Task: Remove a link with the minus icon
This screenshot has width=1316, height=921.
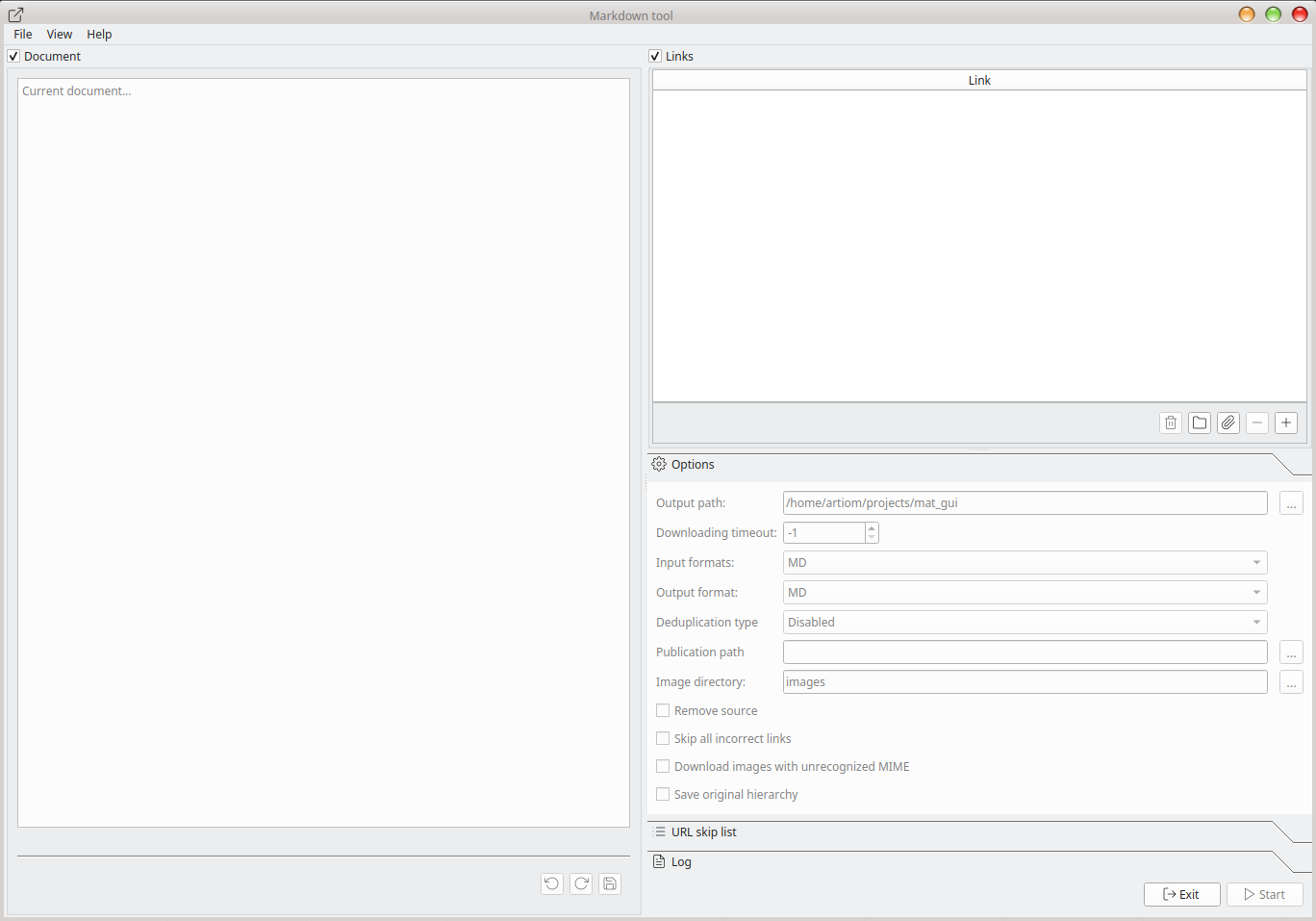Action: pyautogui.click(x=1256, y=422)
